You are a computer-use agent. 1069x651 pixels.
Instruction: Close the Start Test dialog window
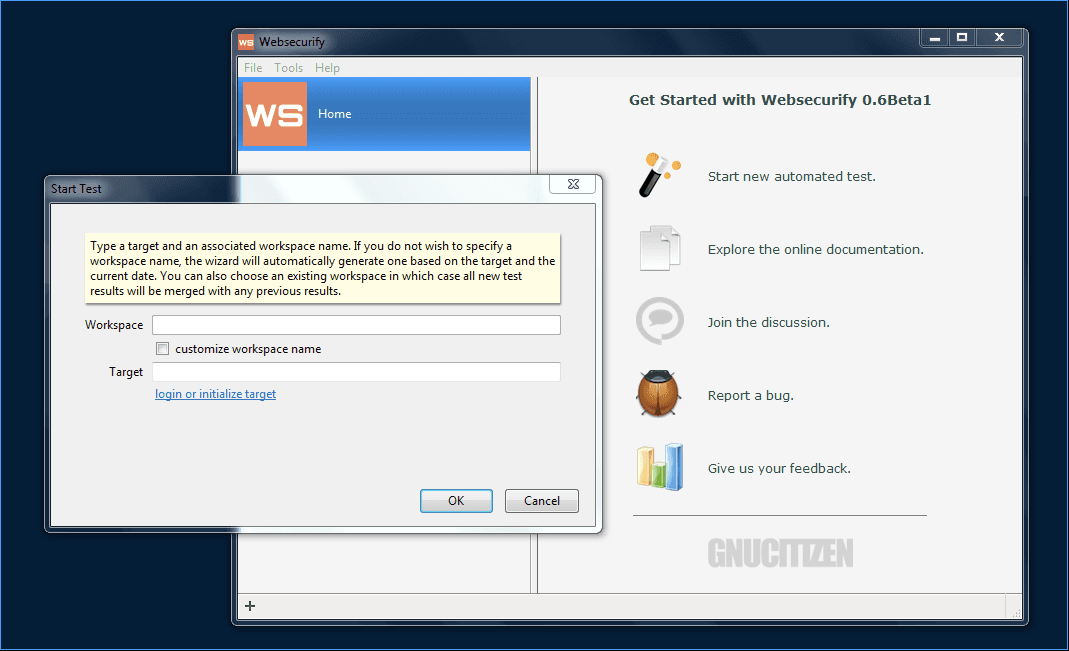[x=573, y=184]
